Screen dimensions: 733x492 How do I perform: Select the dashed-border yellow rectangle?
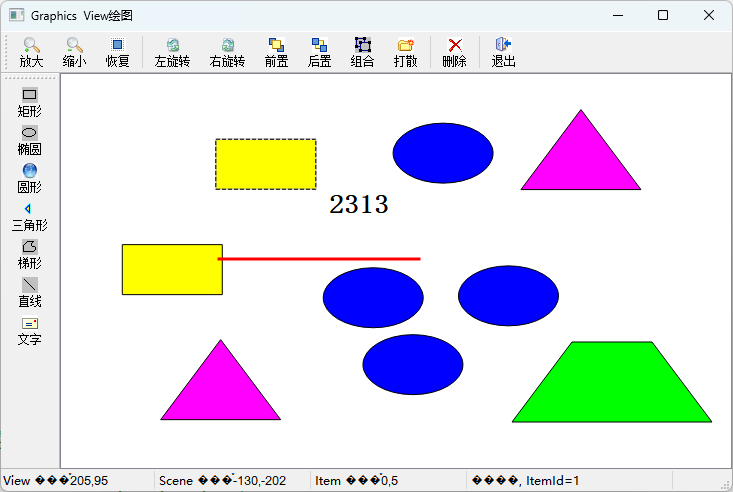(265, 164)
